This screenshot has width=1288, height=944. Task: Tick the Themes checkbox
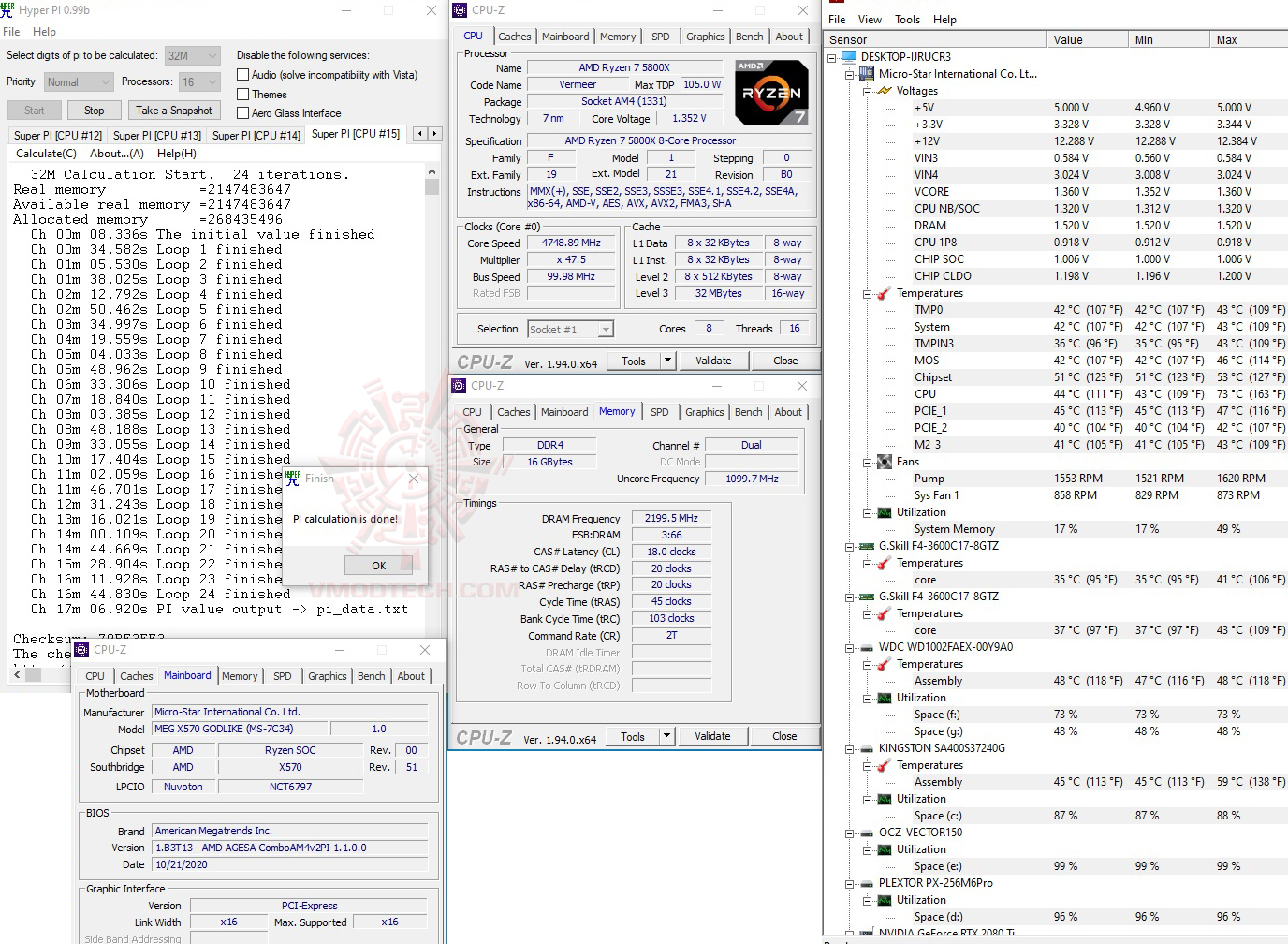243,95
